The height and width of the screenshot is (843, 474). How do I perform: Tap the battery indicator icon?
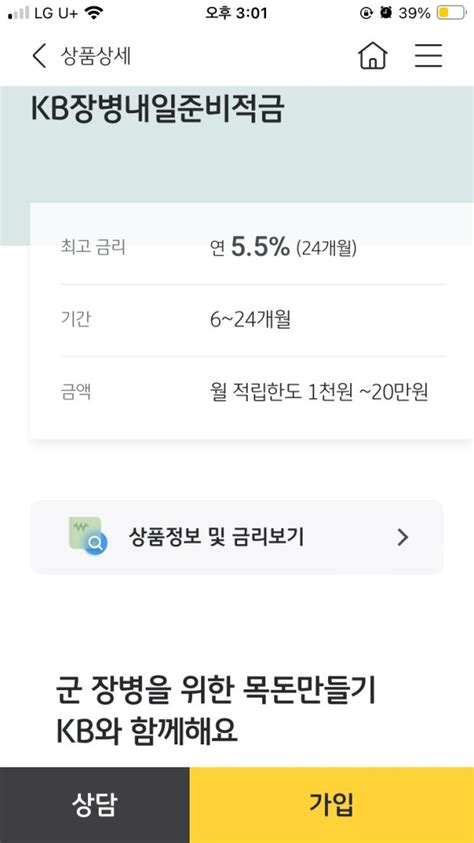[x=450, y=13]
